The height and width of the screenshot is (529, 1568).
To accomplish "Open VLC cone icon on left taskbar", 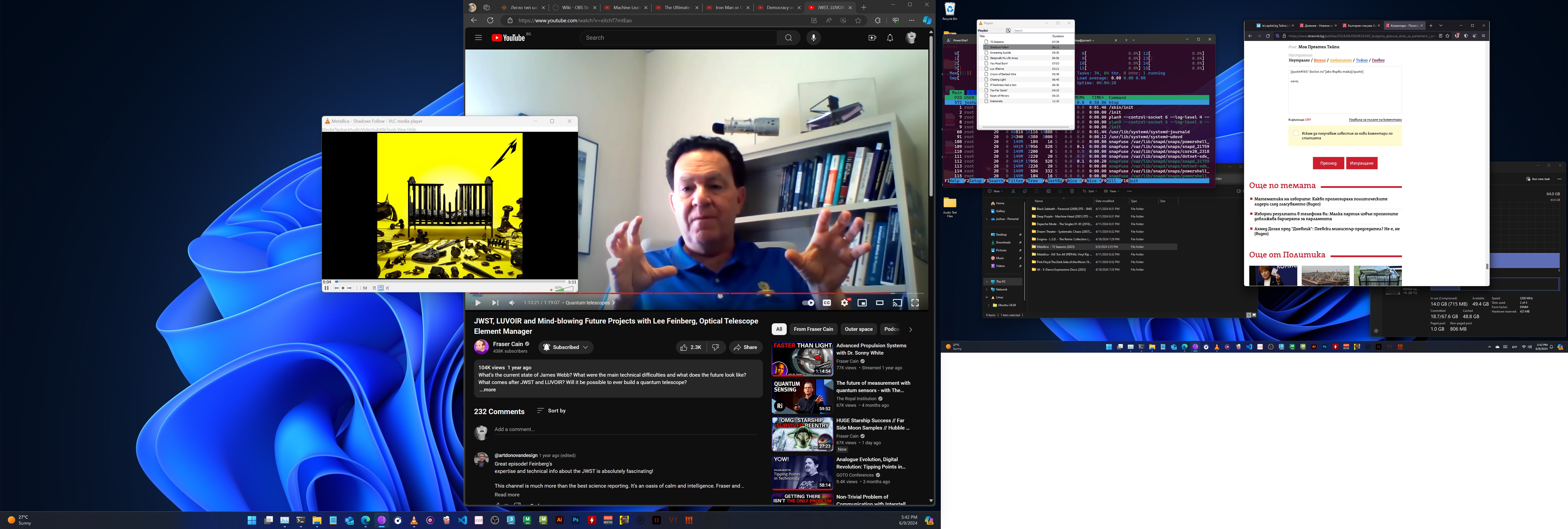I will tap(414, 520).
